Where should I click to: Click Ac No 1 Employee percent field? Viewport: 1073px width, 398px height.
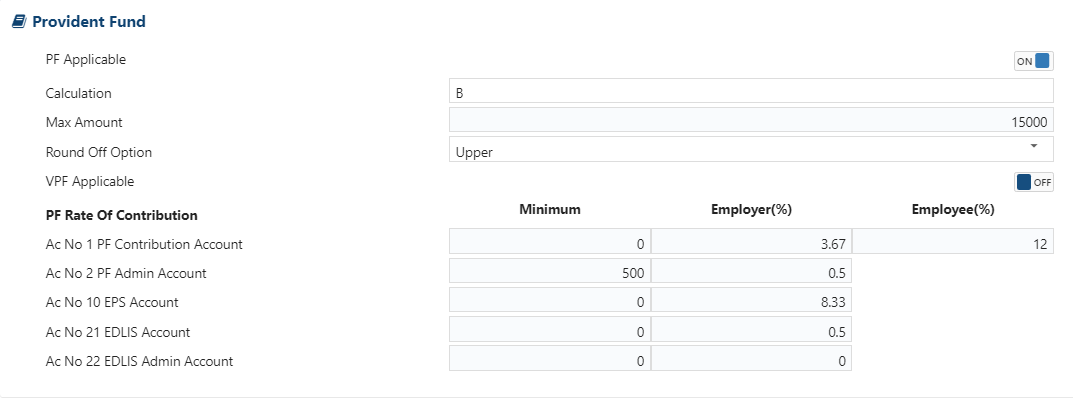coord(953,241)
